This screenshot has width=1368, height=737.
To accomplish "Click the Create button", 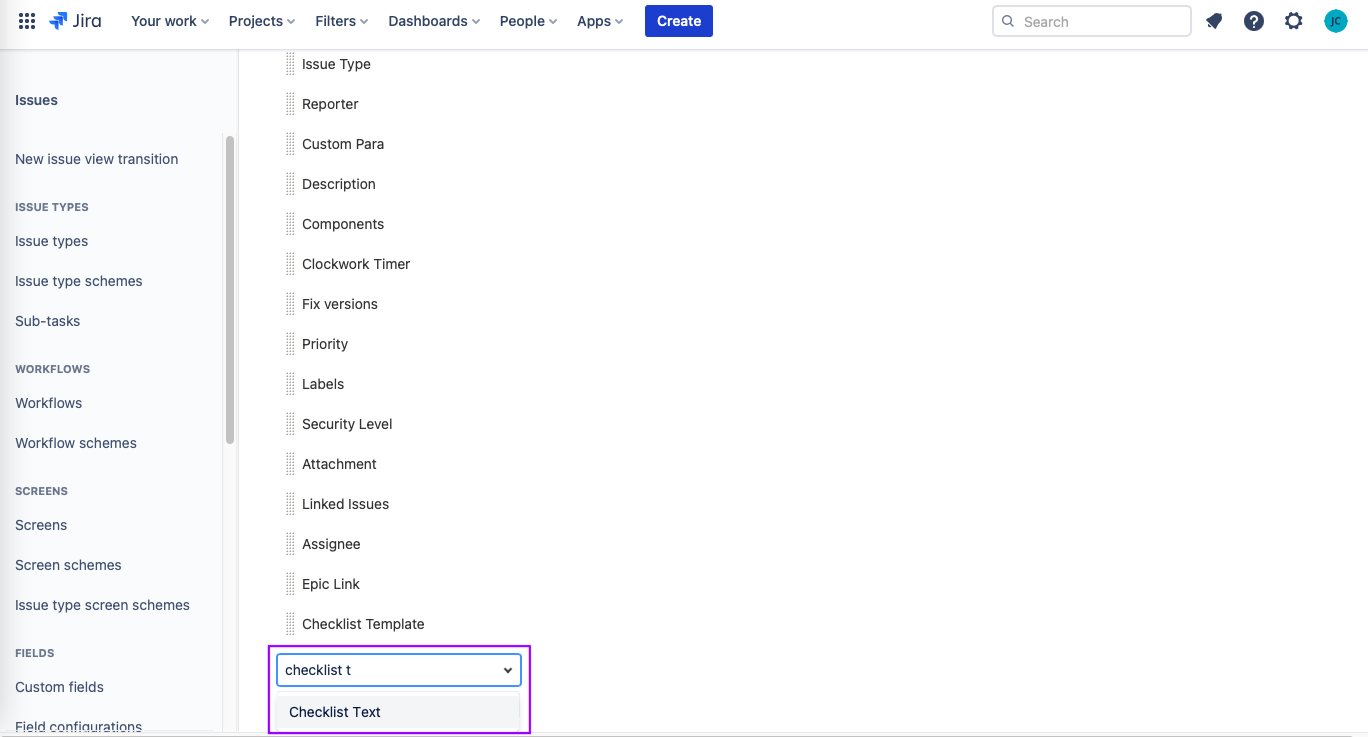I will tap(678, 20).
